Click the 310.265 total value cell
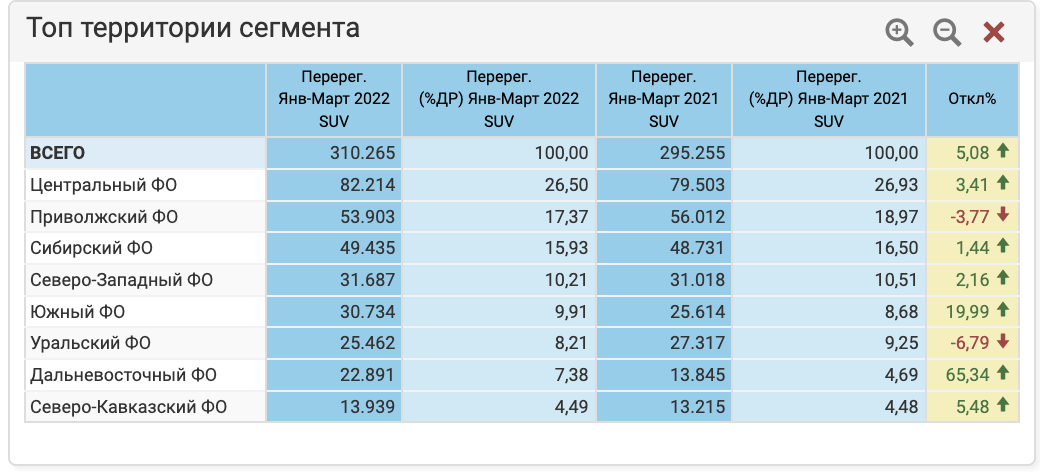1040x476 pixels. pos(362,153)
